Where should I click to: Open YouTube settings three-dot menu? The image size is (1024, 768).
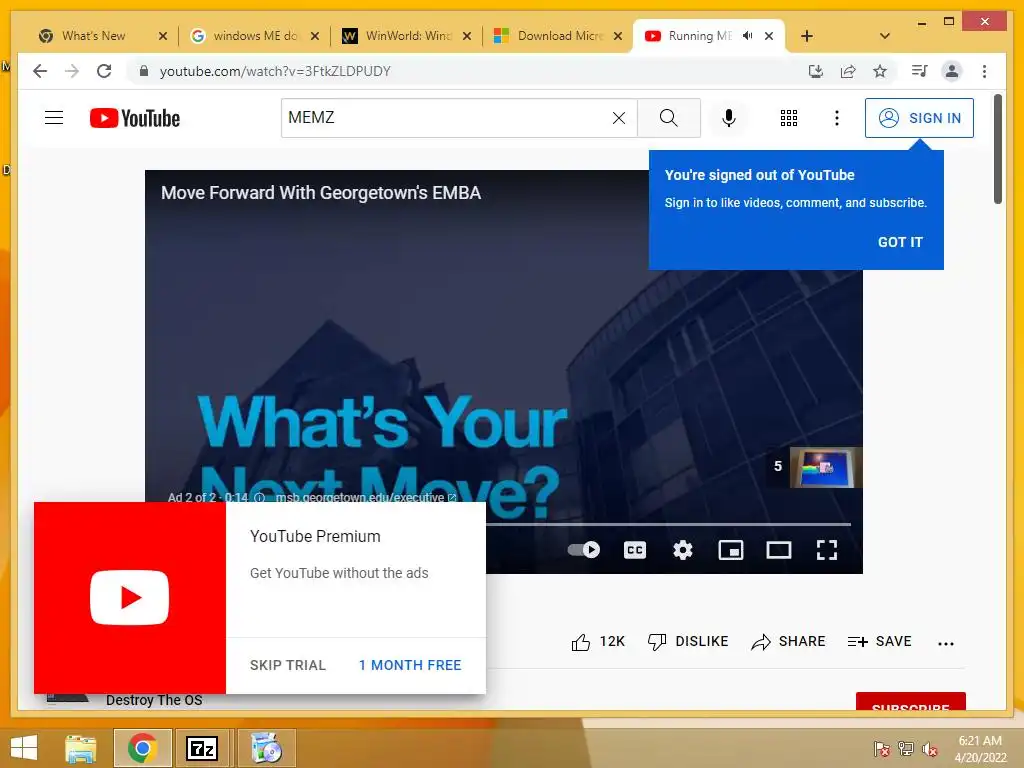pyautogui.click(x=837, y=118)
